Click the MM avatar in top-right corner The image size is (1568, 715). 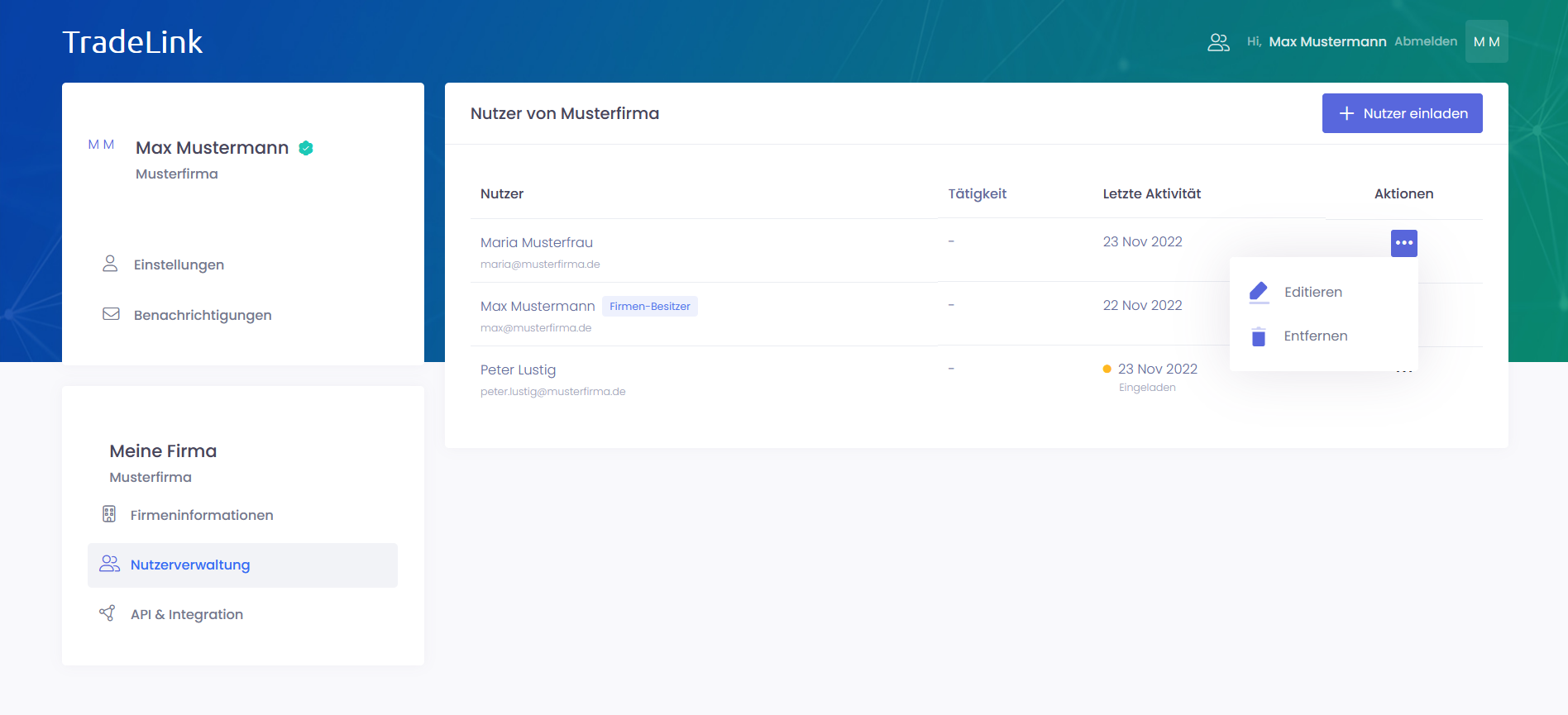1486,41
